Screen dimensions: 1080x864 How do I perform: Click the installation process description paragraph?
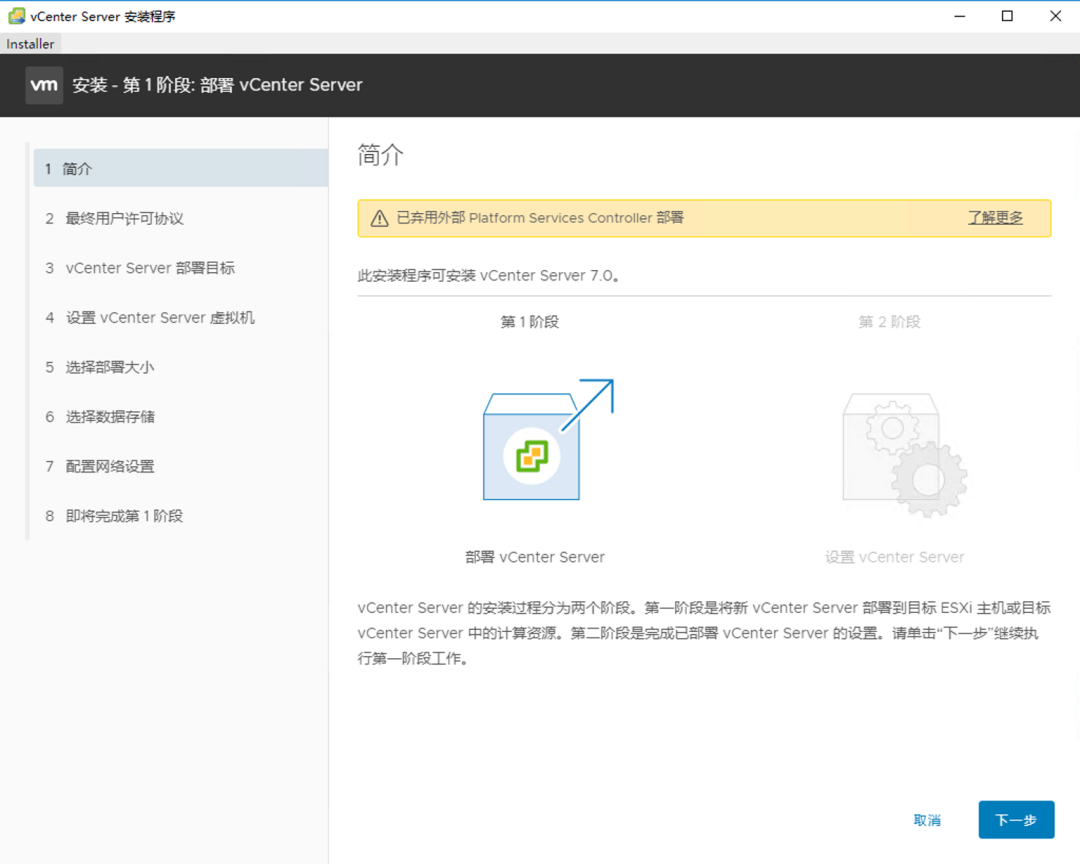click(x=703, y=633)
